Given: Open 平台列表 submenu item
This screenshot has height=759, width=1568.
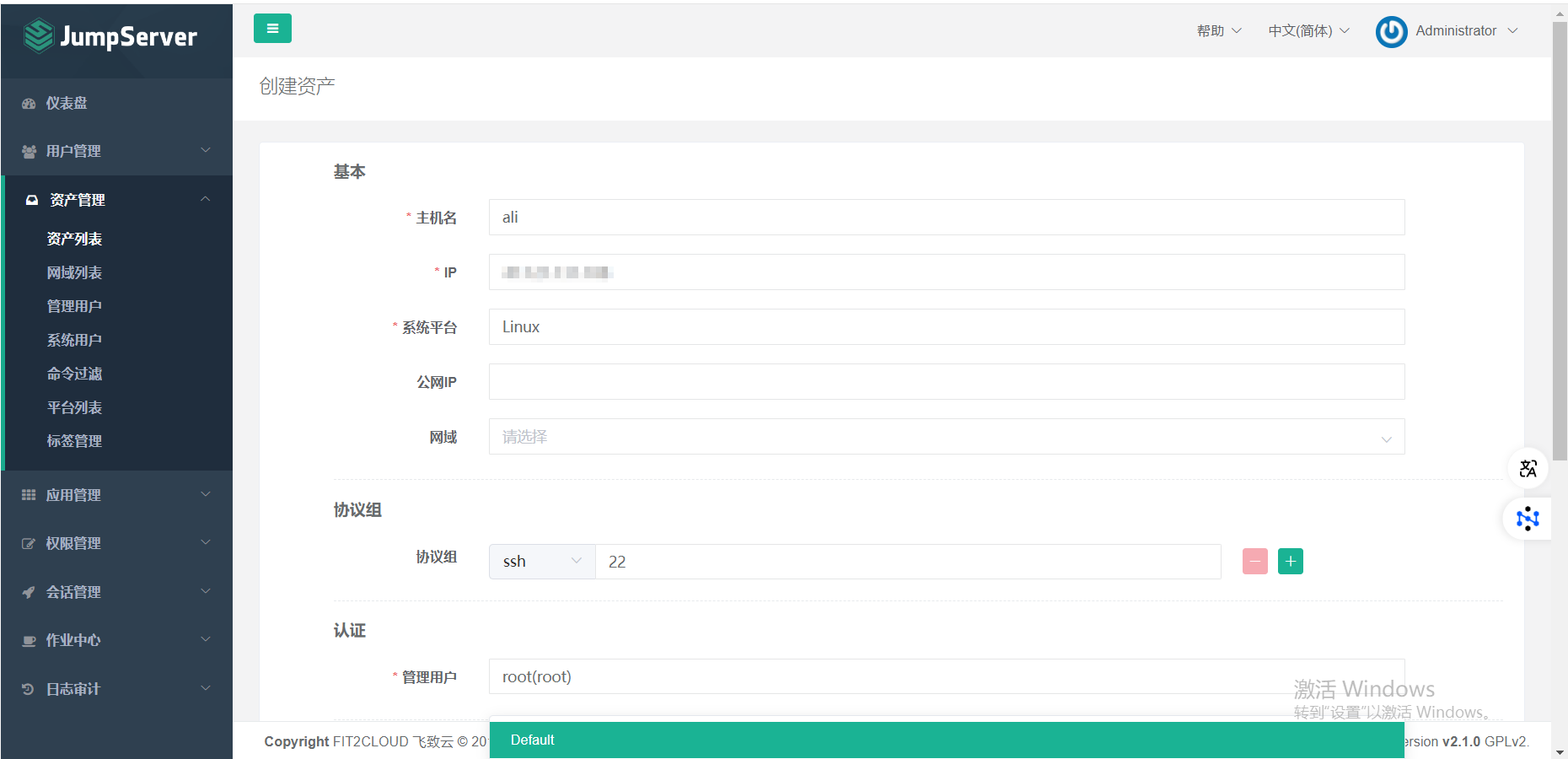Looking at the screenshot, I should click(x=74, y=407).
